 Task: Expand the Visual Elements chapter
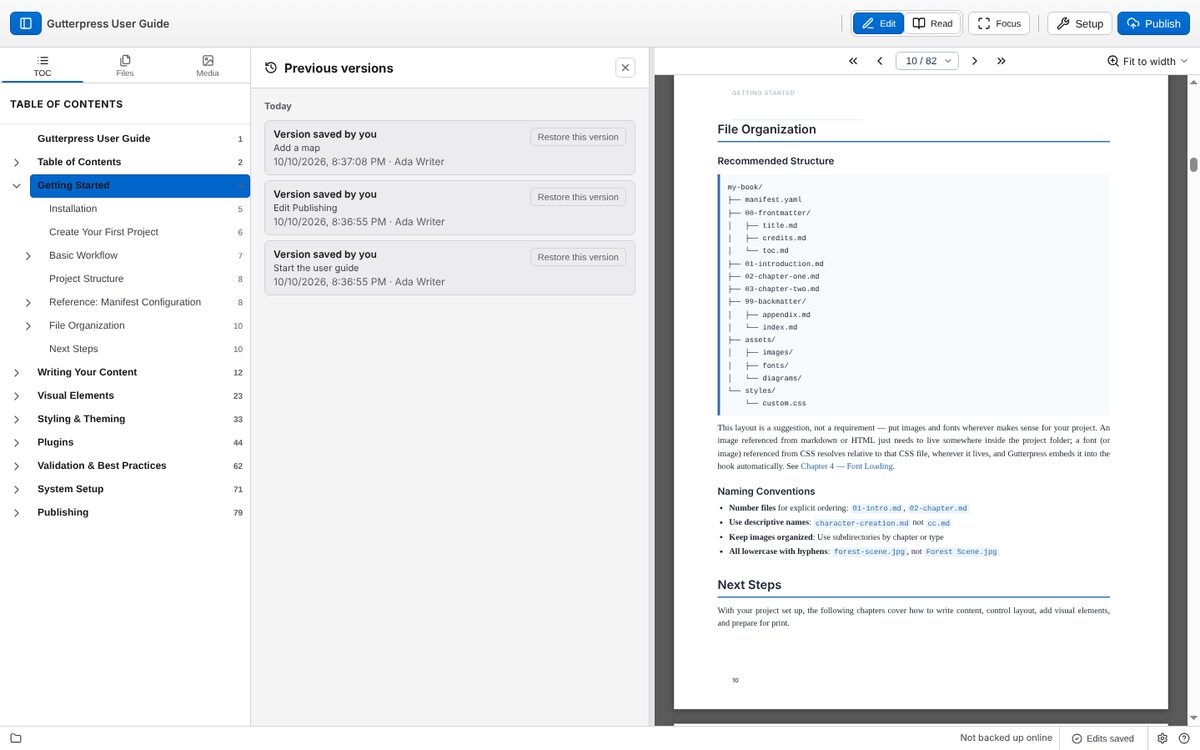17,396
